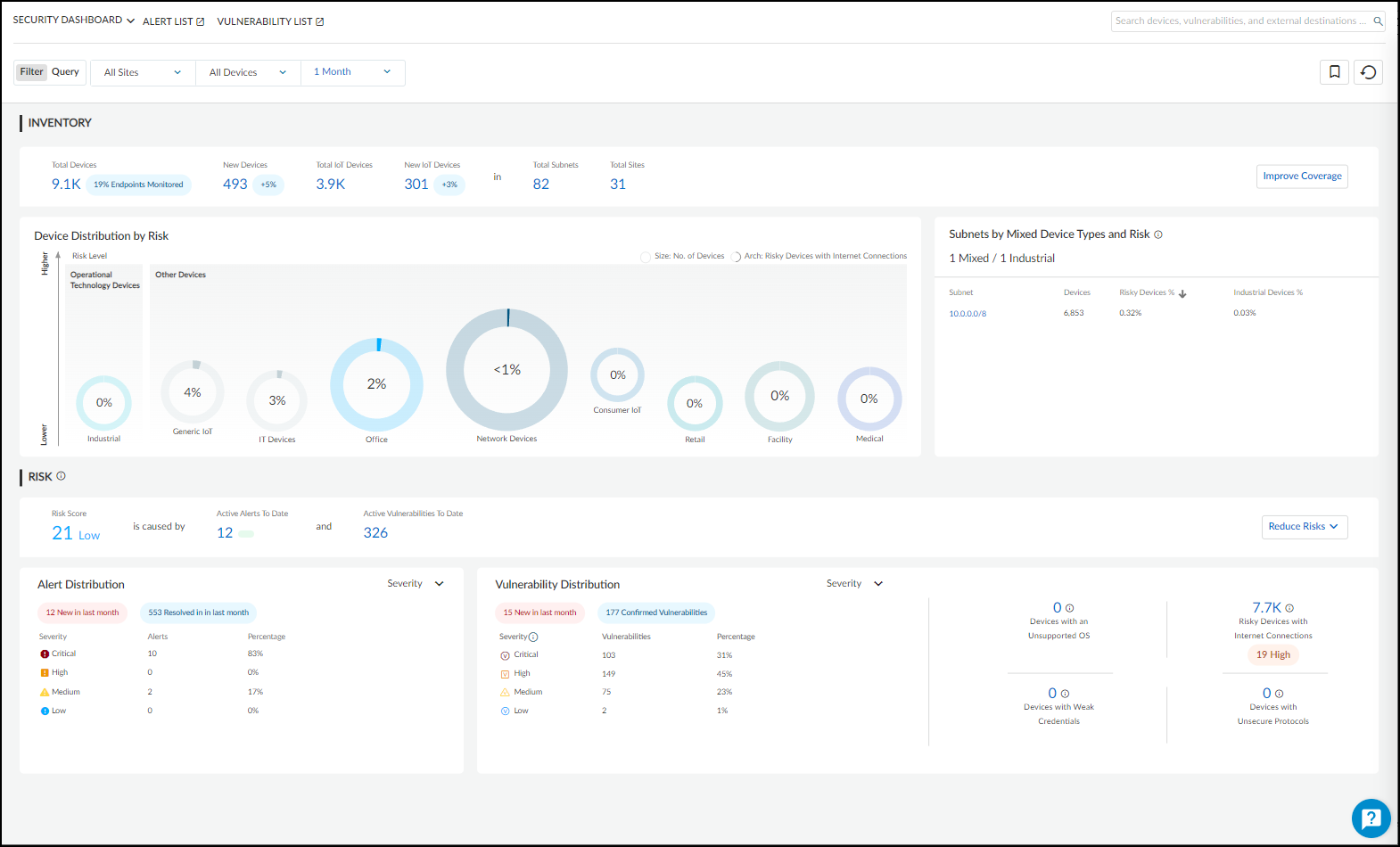Image resolution: width=1400 pixels, height=847 pixels.
Task: Click the search magnifier icon
Action: click(x=1378, y=21)
